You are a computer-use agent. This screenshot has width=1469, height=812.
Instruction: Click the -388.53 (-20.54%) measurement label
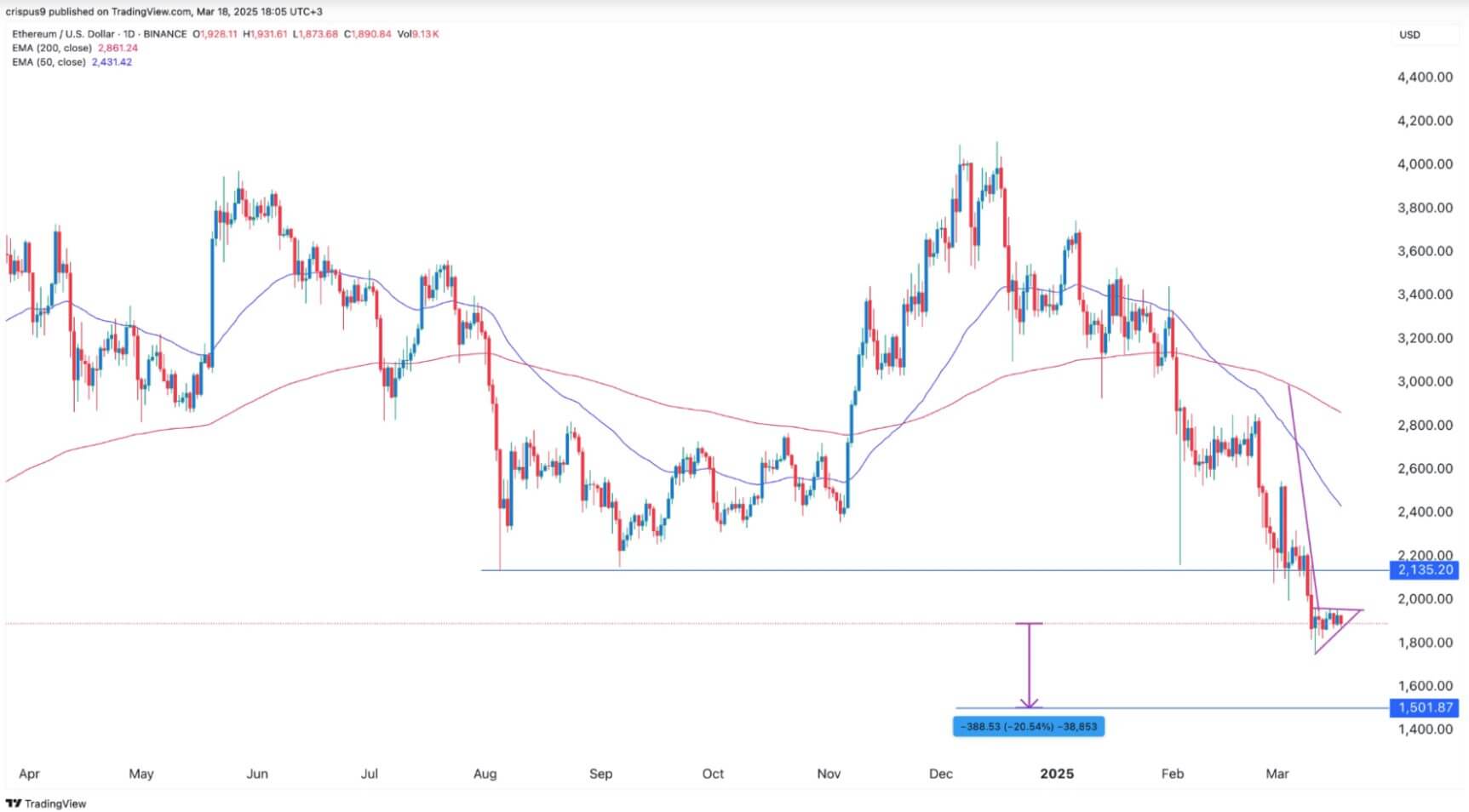tap(1029, 727)
